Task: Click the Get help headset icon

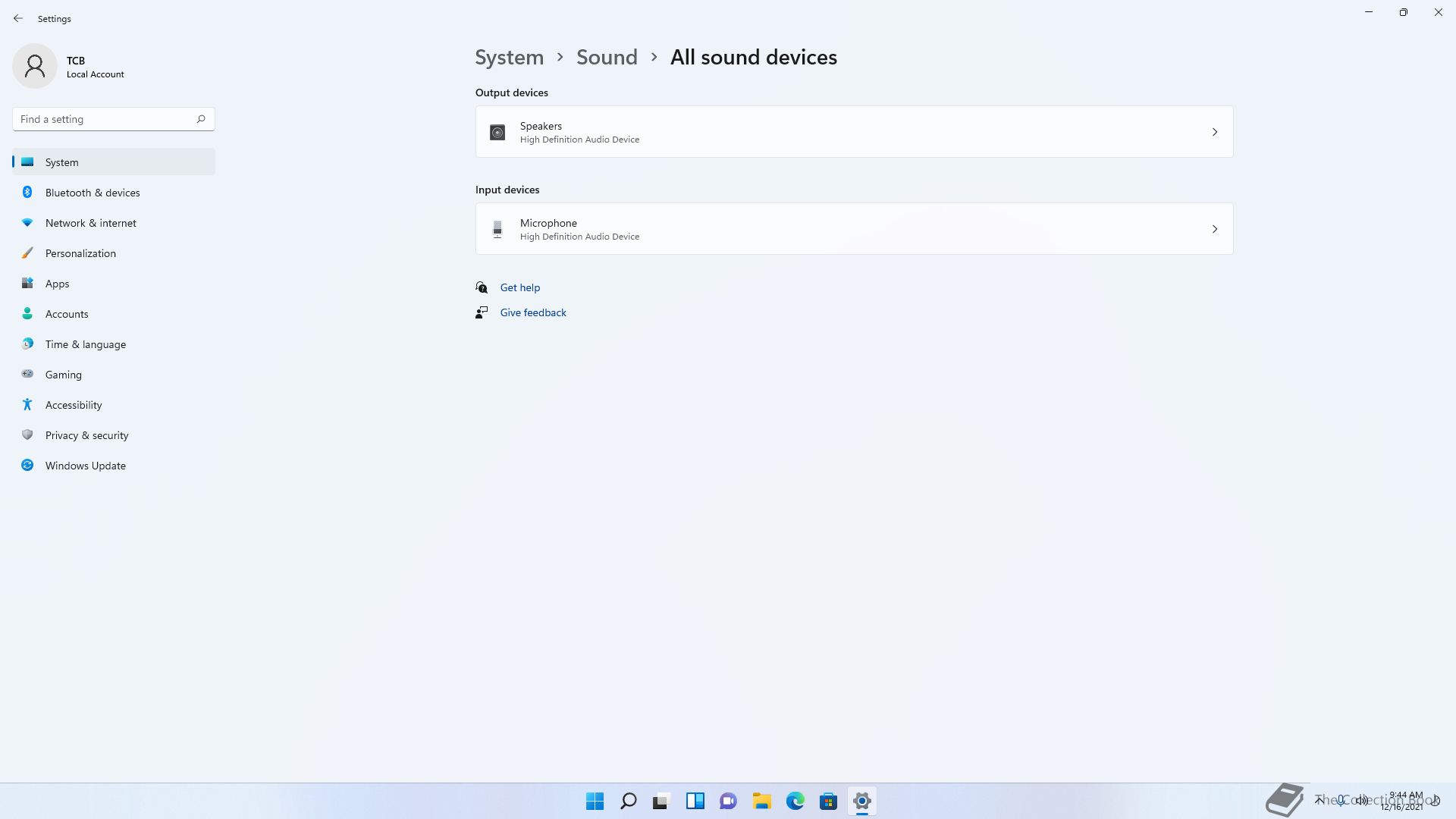Action: coord(482,287)
